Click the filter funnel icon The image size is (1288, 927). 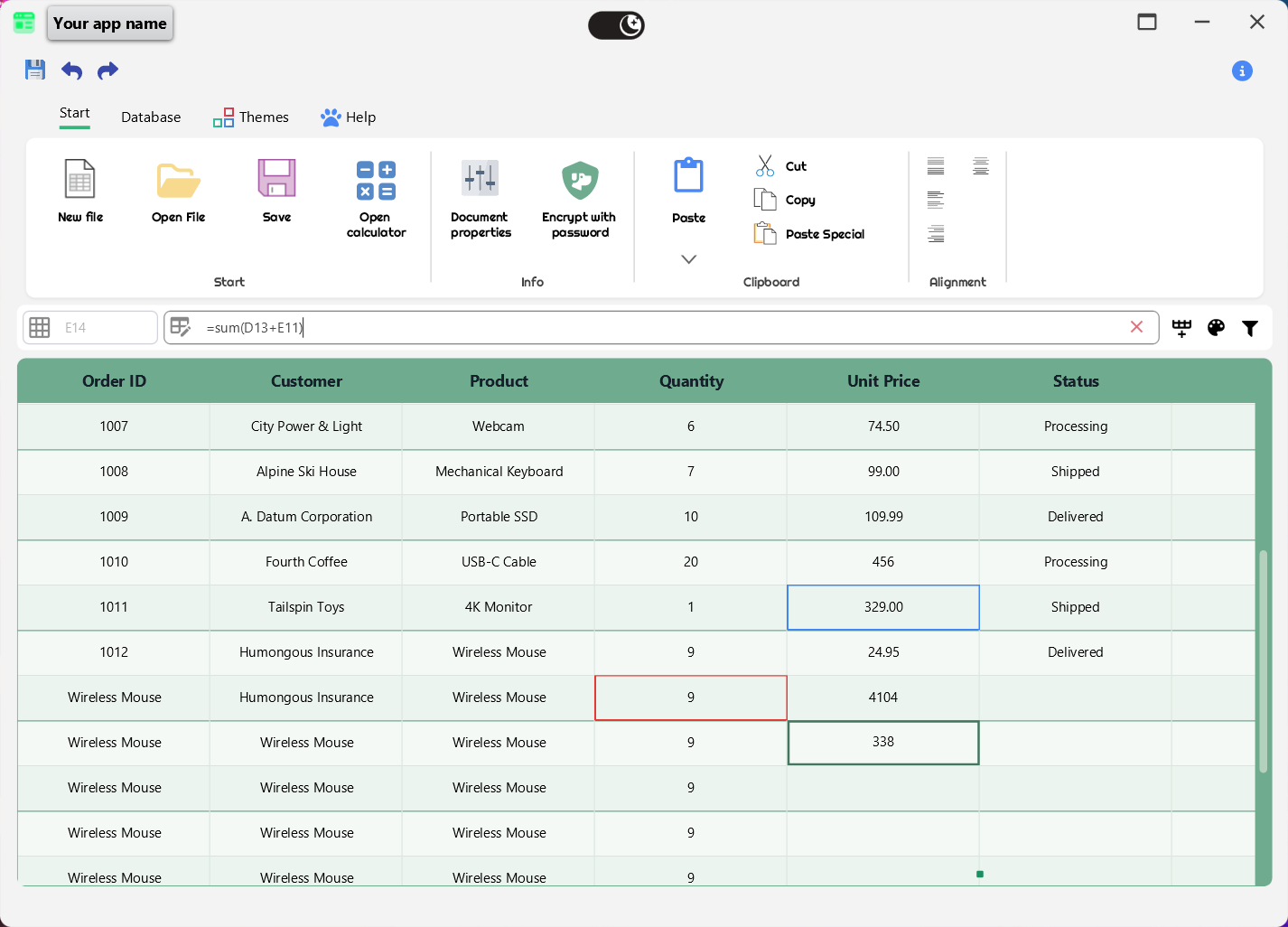pyautogui.click(x=1250, y=328)
